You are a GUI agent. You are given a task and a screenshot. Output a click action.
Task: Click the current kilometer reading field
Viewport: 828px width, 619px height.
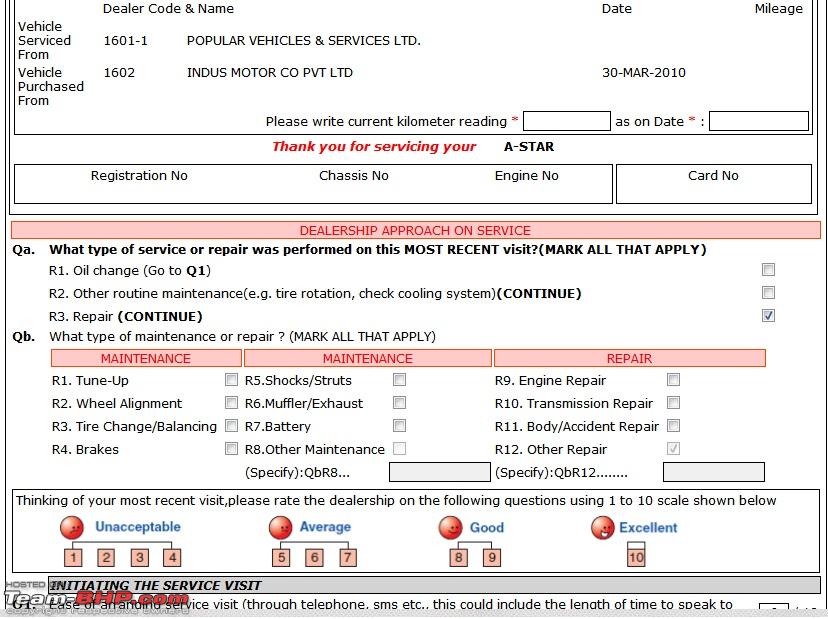point(567,121)
